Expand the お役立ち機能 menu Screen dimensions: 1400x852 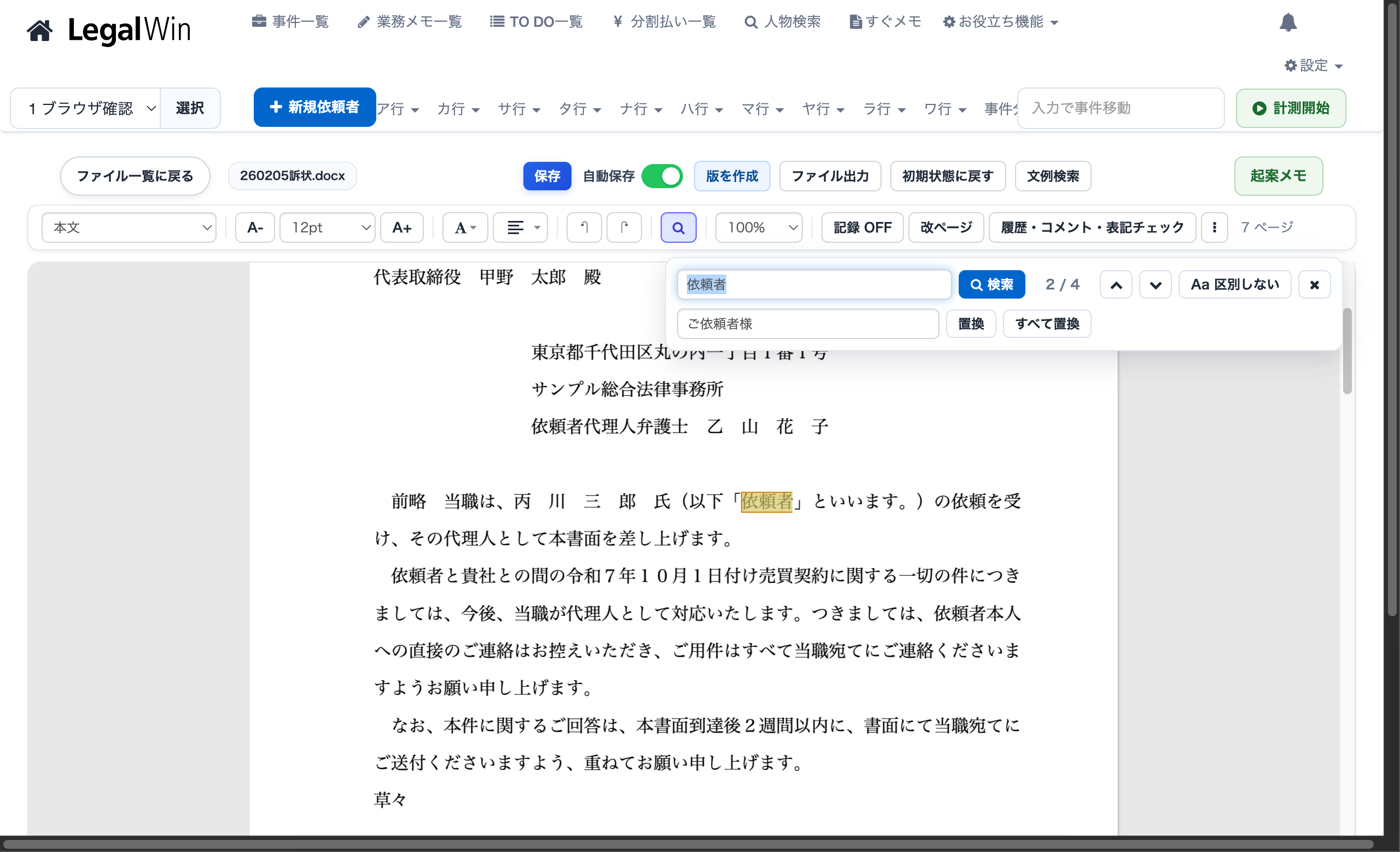pyautogui.click(x=1001, y=21)
